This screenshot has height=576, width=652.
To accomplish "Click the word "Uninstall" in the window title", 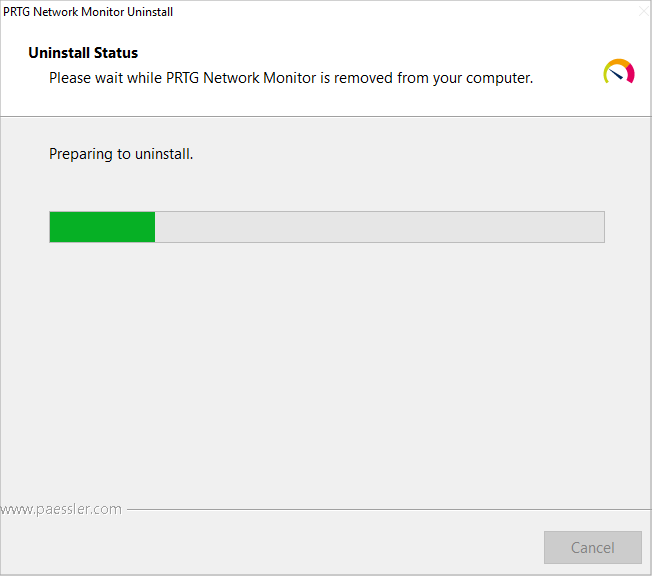I will point(148,12).
